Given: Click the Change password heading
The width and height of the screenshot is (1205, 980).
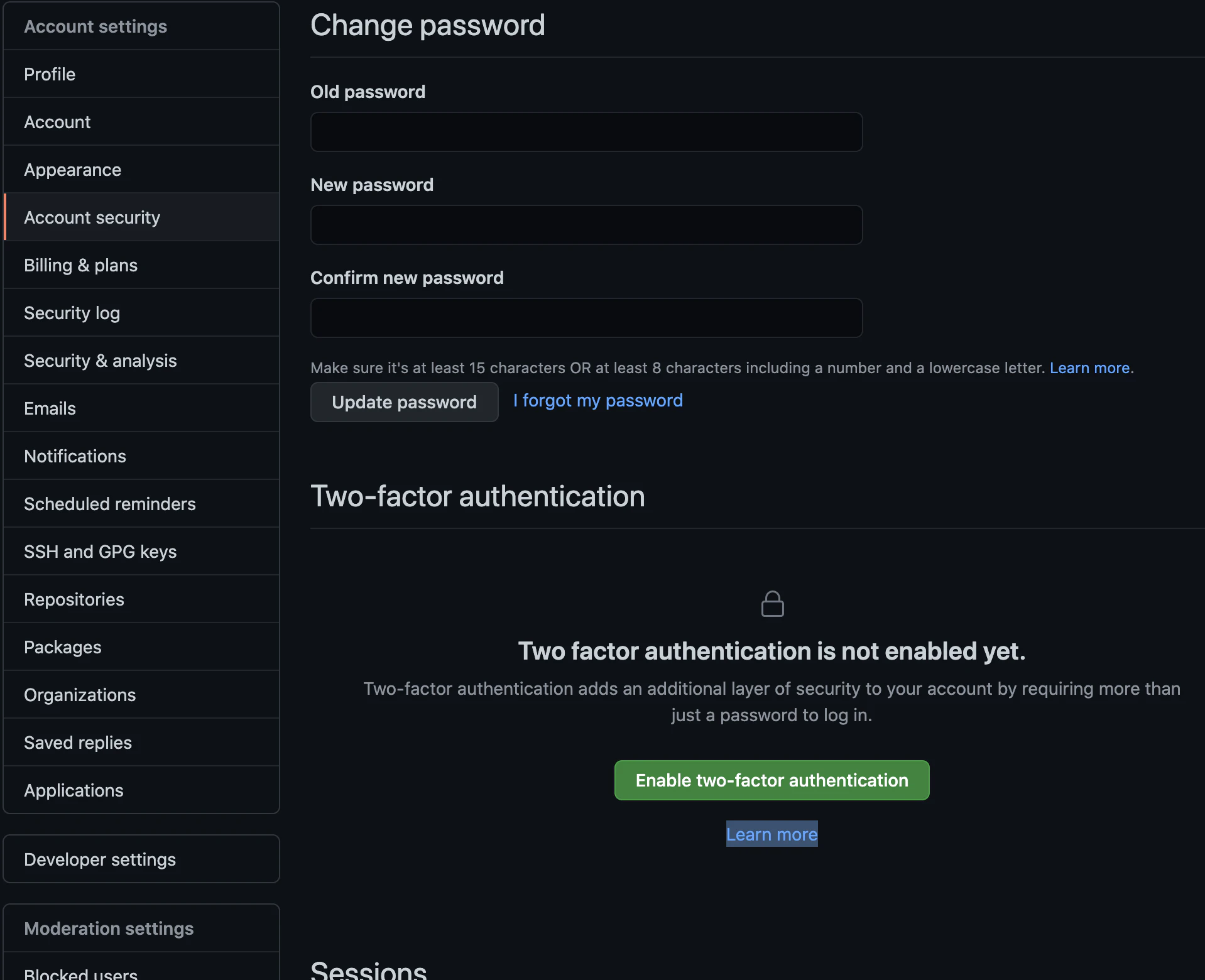Looking at the screenshot, I should coord(427,25).
